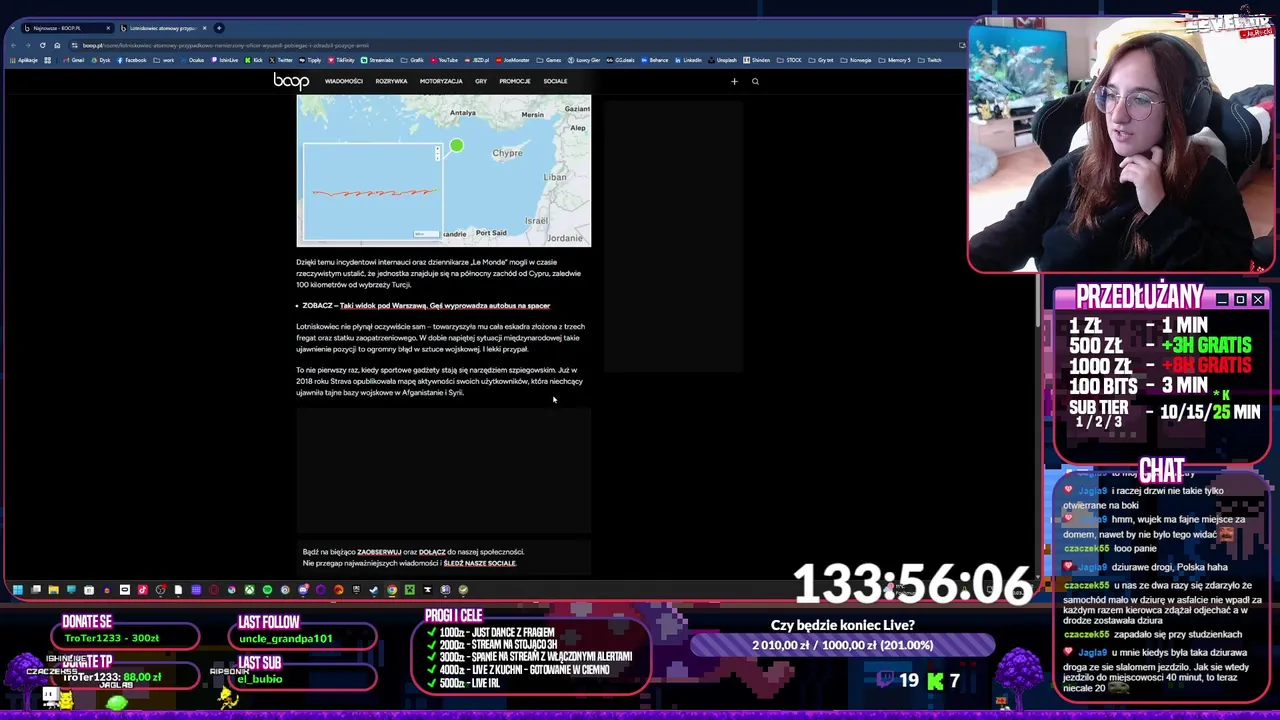
Task: Open the Tipply bookmark
Action: [x=310, y=60]
